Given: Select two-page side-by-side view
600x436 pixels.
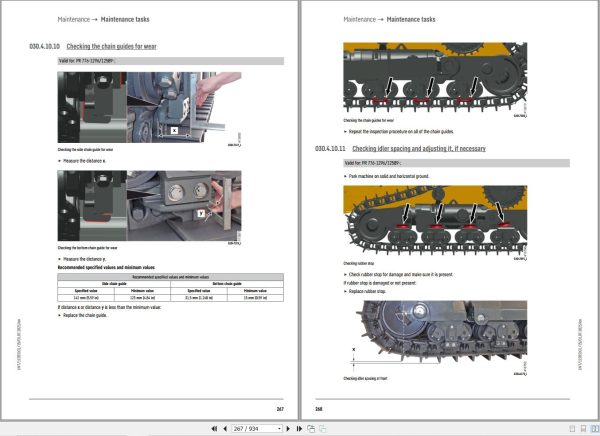Looking at the screenshot, I should pos(595,429).
